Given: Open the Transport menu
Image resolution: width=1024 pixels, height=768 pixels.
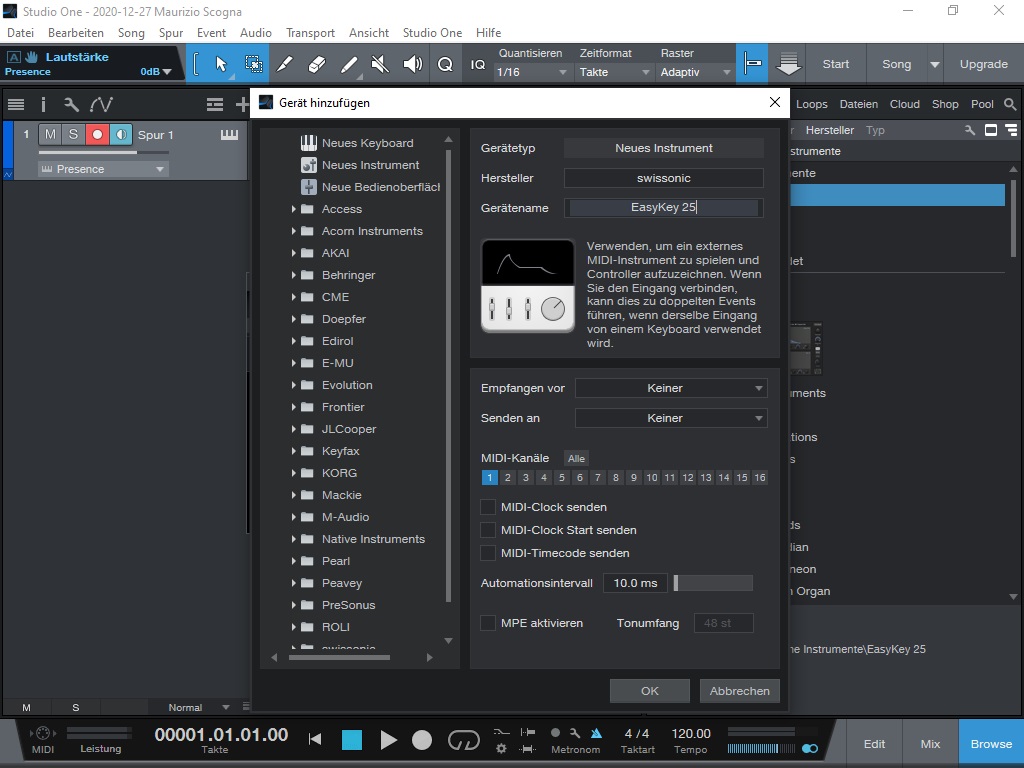Looking at the screenshot, I should point(310,33).
